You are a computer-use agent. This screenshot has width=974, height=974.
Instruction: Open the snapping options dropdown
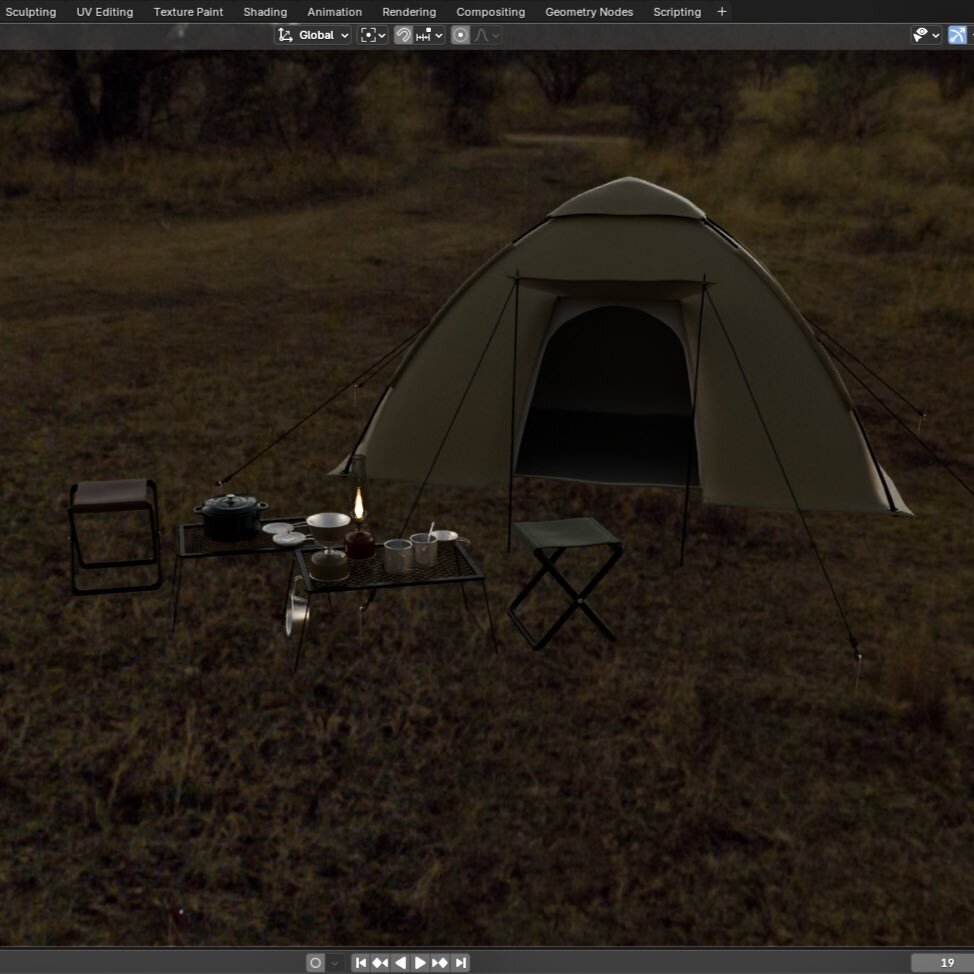coord(429,35)
